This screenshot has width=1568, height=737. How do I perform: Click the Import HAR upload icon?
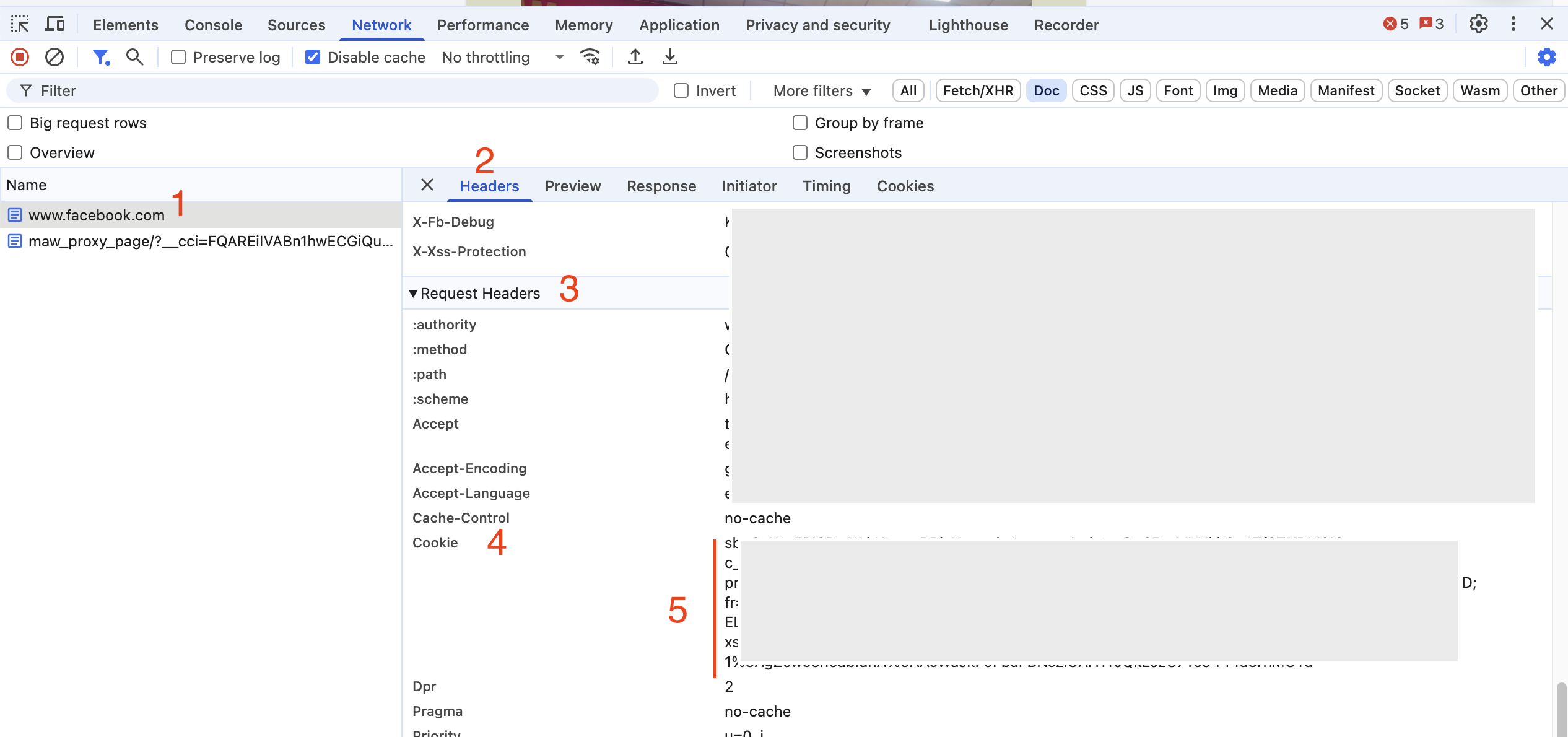pyautogui.click(x=635, y=57)
